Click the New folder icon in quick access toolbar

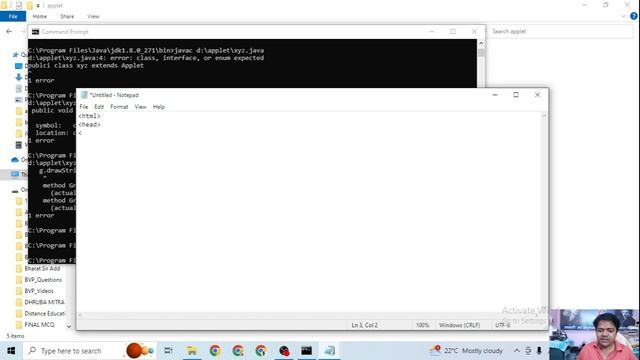pos(29,5)
